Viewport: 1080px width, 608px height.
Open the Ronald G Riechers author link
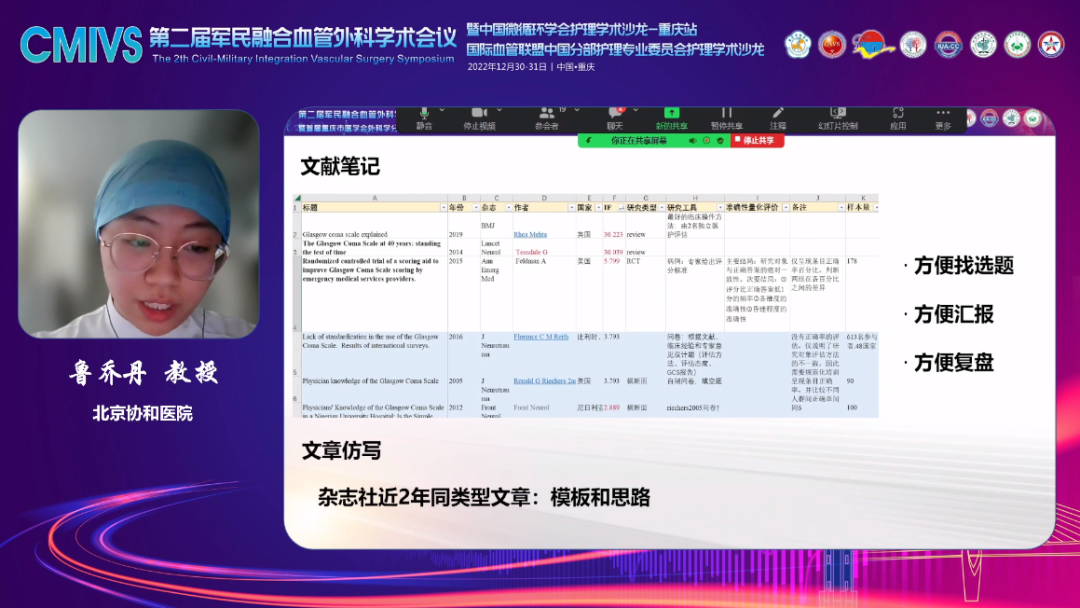[544, 381]
